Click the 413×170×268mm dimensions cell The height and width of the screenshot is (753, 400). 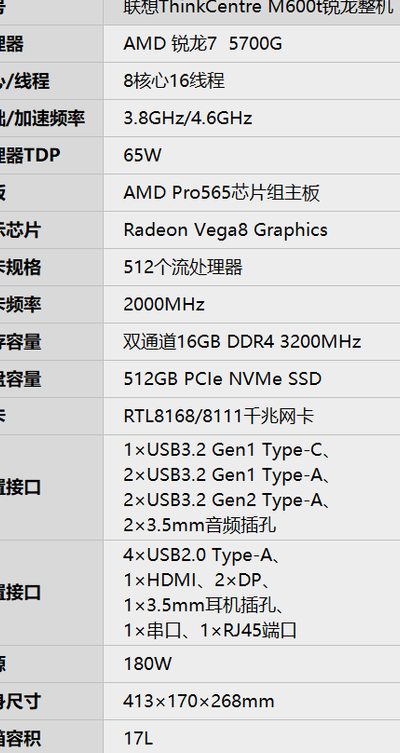[252, 701]
